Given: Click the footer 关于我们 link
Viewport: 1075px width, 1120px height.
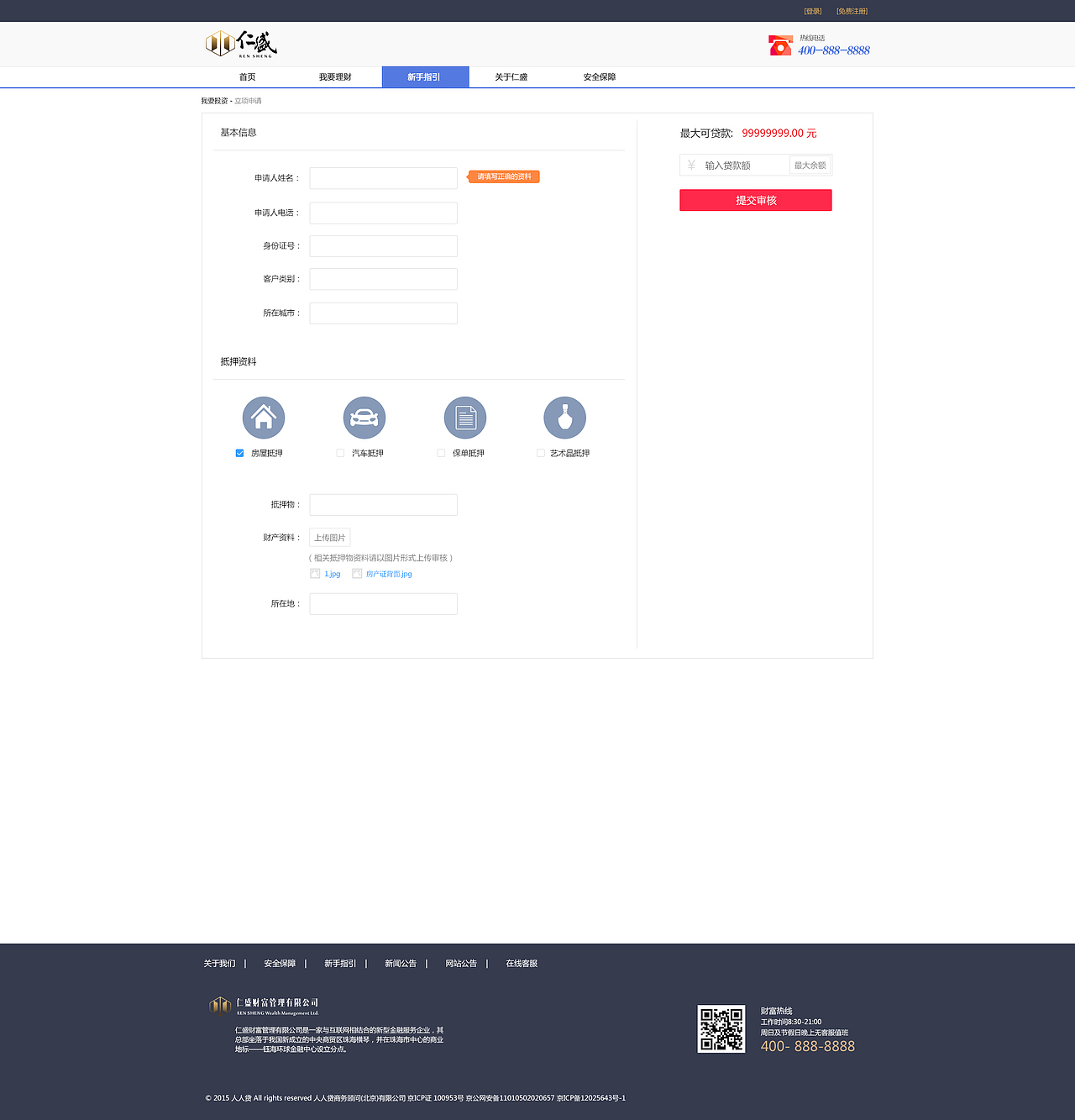Looking at the screenshot, I should [219, 964].
